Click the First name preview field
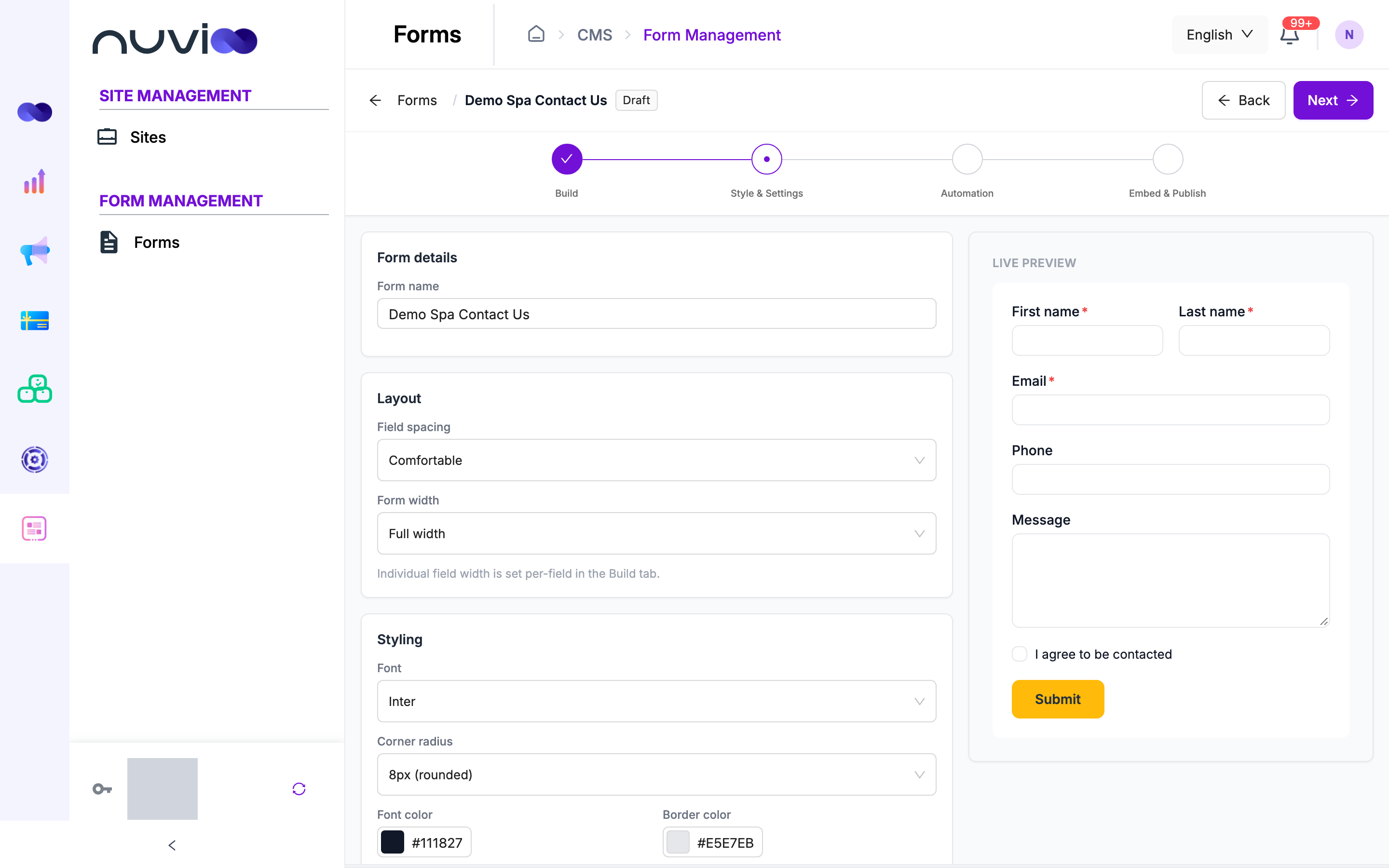The image size is (1389, 868). point(1087,340)
